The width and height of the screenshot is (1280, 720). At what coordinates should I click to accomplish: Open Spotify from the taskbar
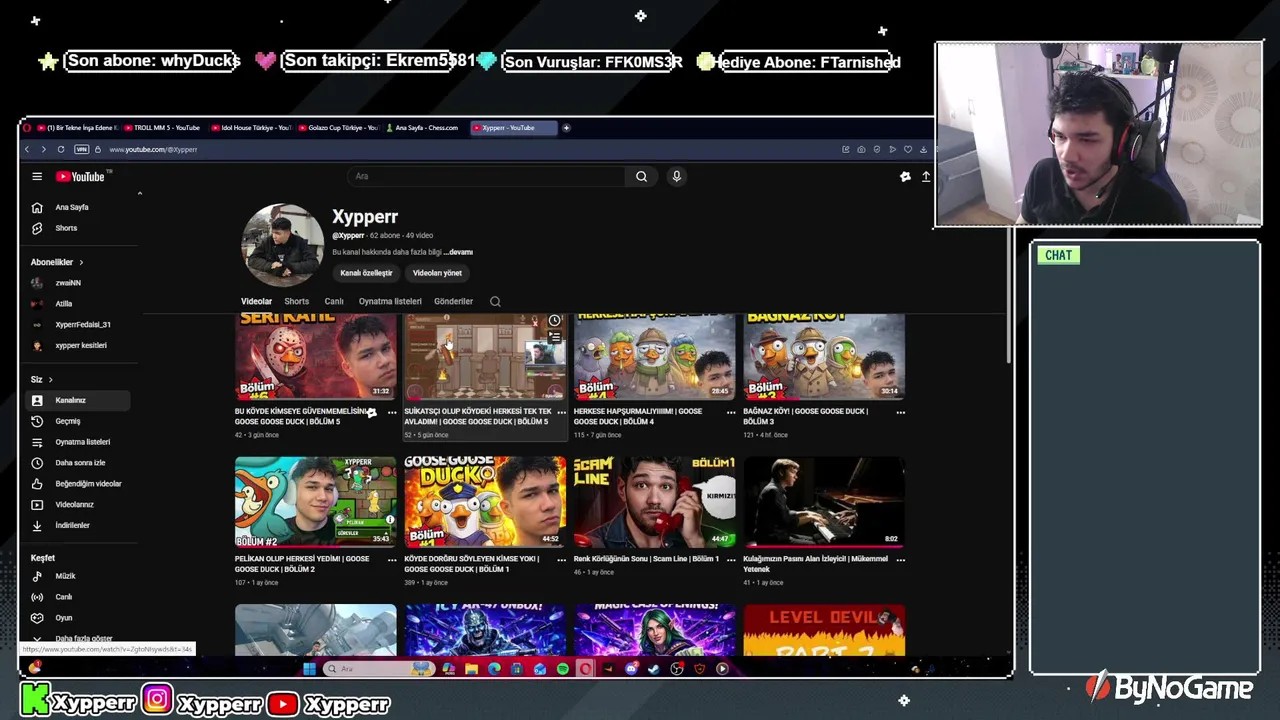(x=563, y=669)
